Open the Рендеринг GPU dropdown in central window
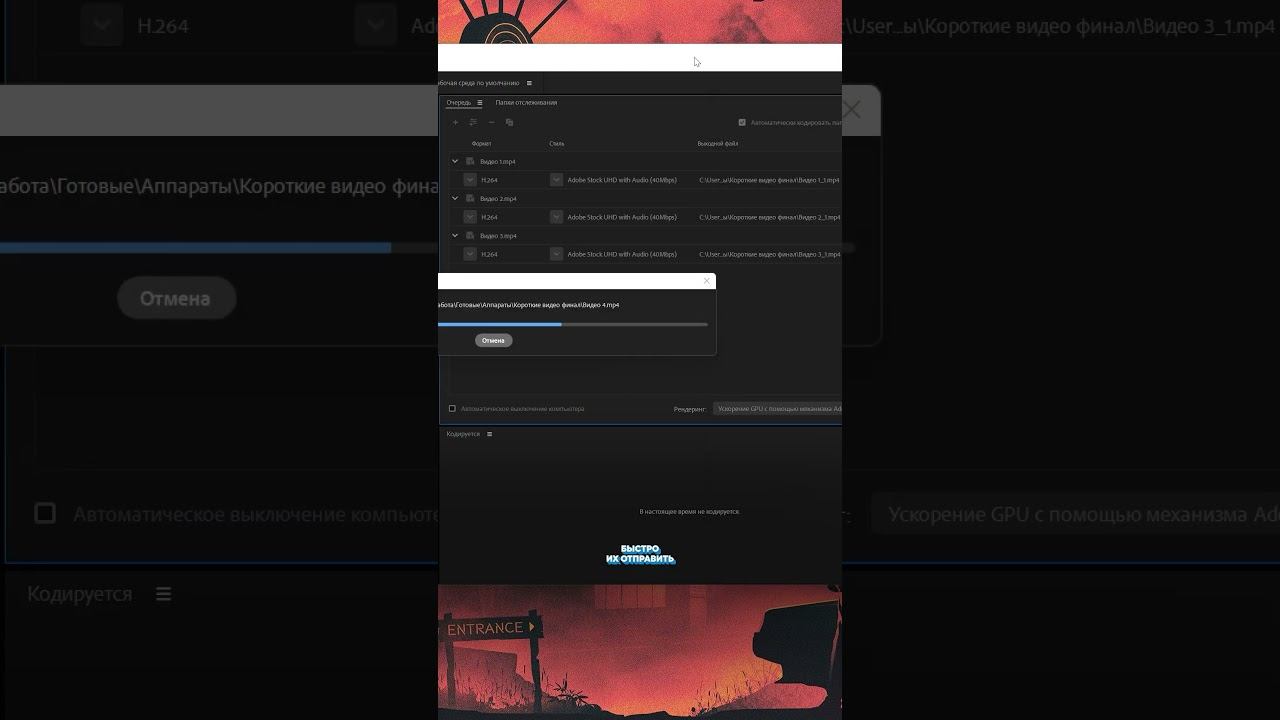The width and height of the screenshot is (1280, 720). click(778, 408)
